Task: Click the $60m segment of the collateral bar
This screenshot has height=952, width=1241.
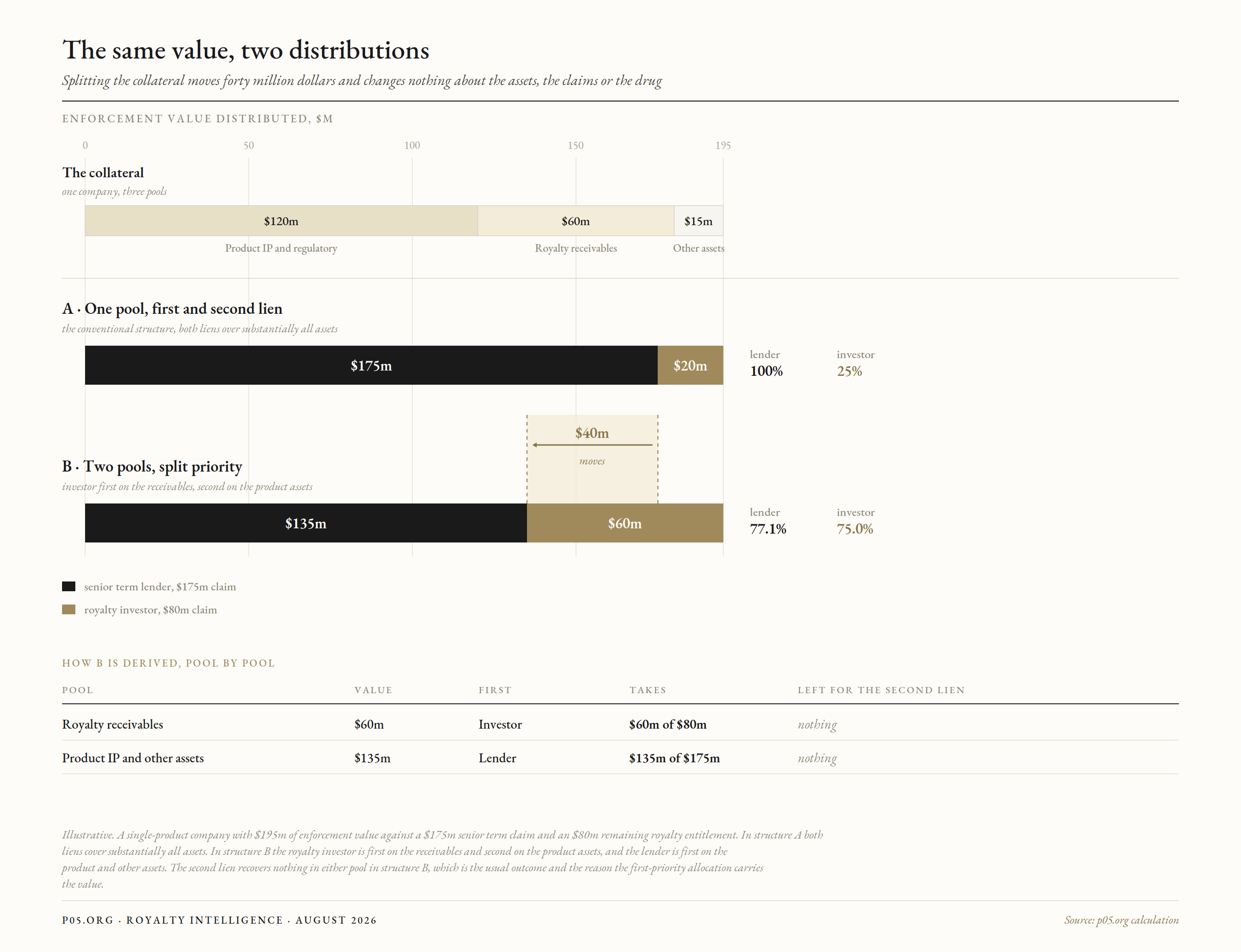Action: [x=576, y=221]
